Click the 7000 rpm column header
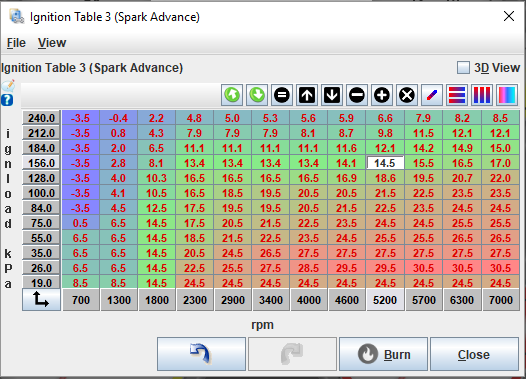 point(501,300)
